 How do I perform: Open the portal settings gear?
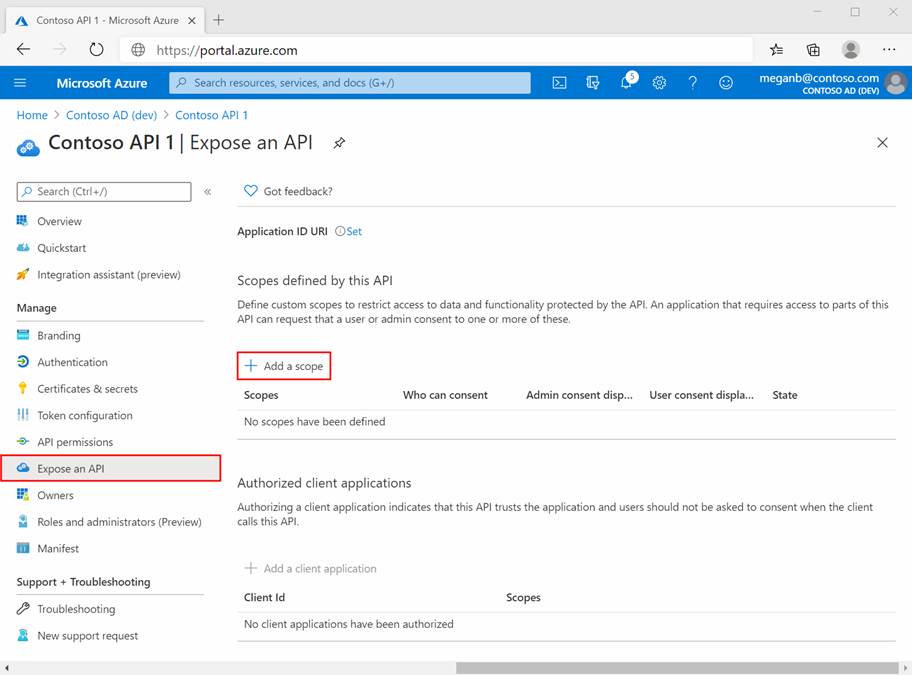(659, 83)
